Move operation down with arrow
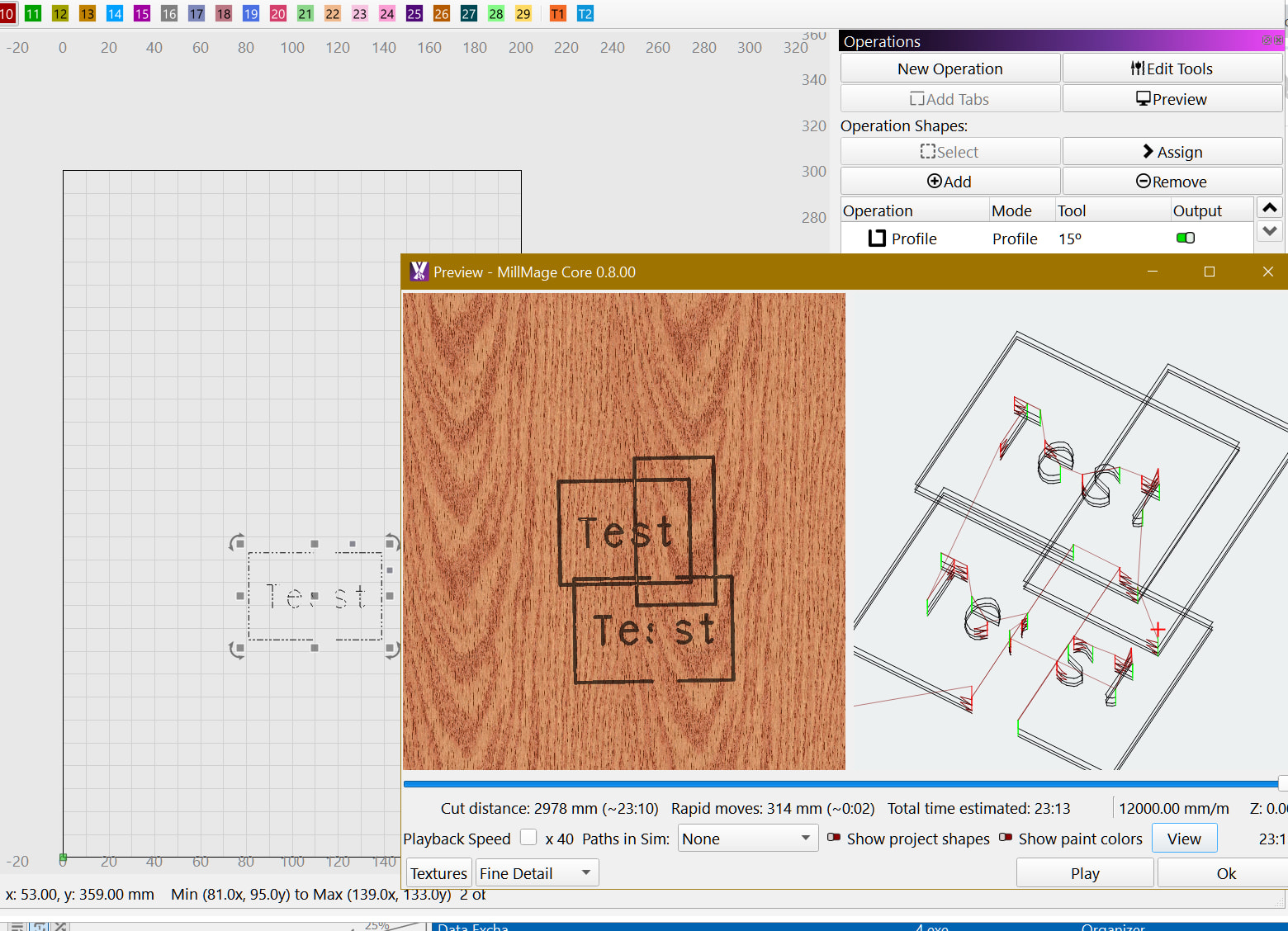This screenshot has height=931, width=1288. click(1270, 231)
